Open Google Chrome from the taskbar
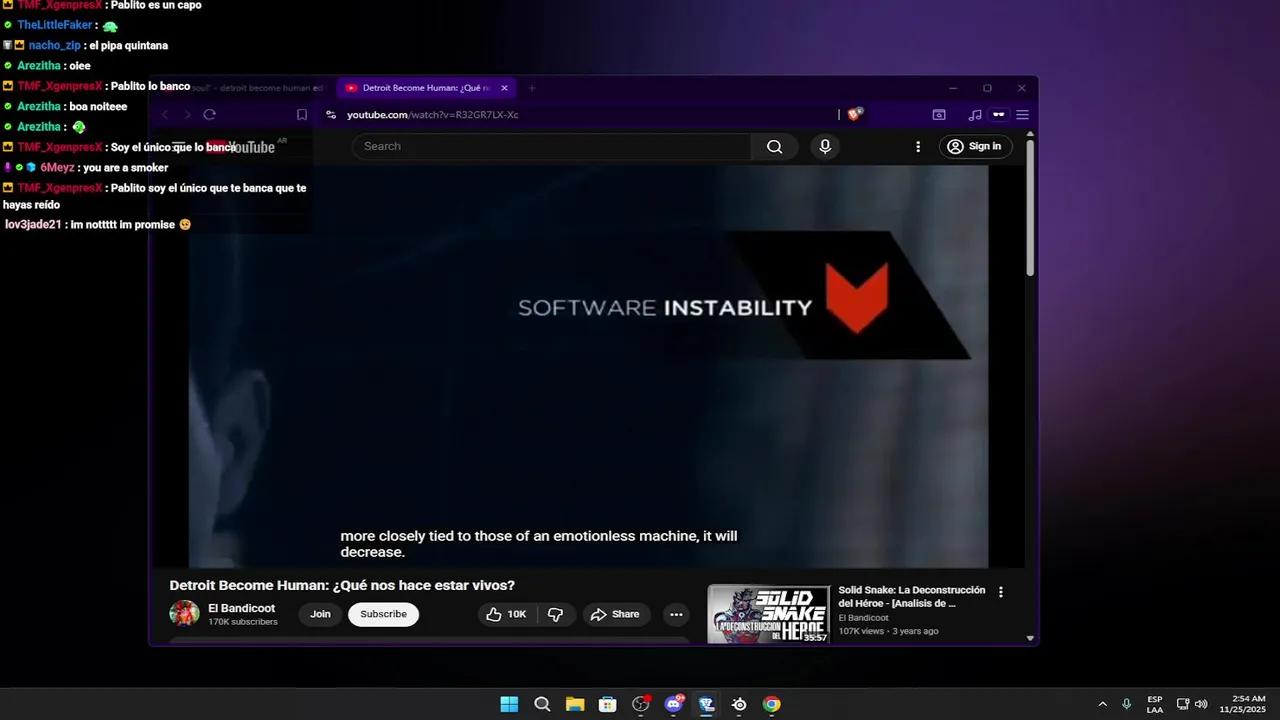Image resolution: width=1280 pixels, height=720 pixels. coord(771,704)
